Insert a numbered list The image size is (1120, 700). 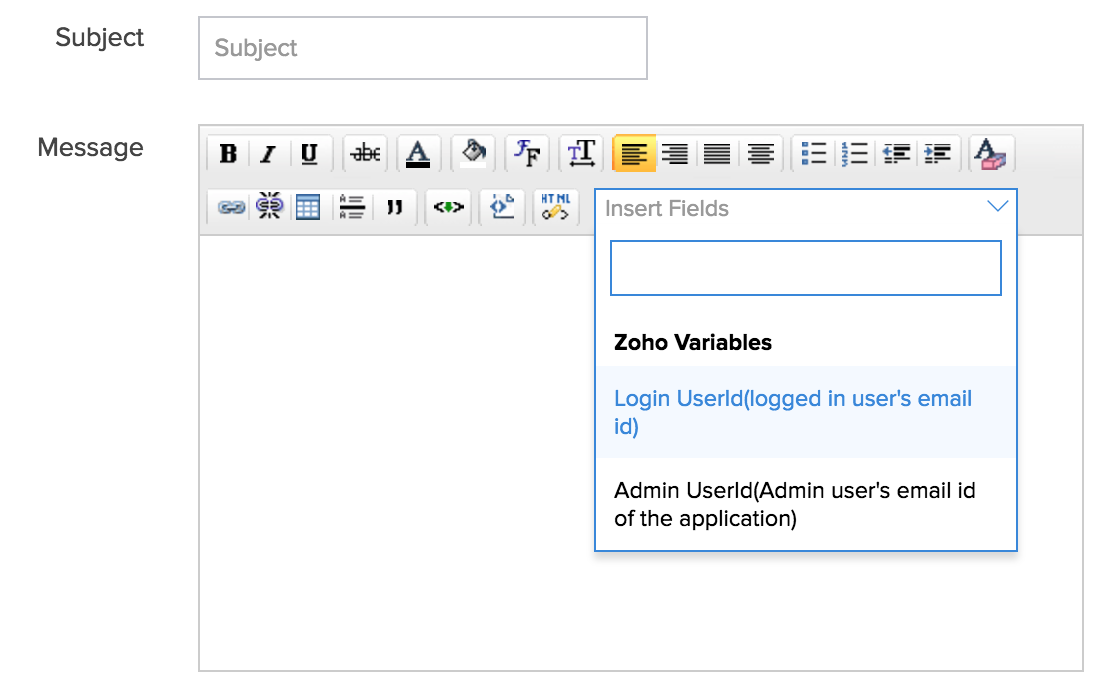854,154
